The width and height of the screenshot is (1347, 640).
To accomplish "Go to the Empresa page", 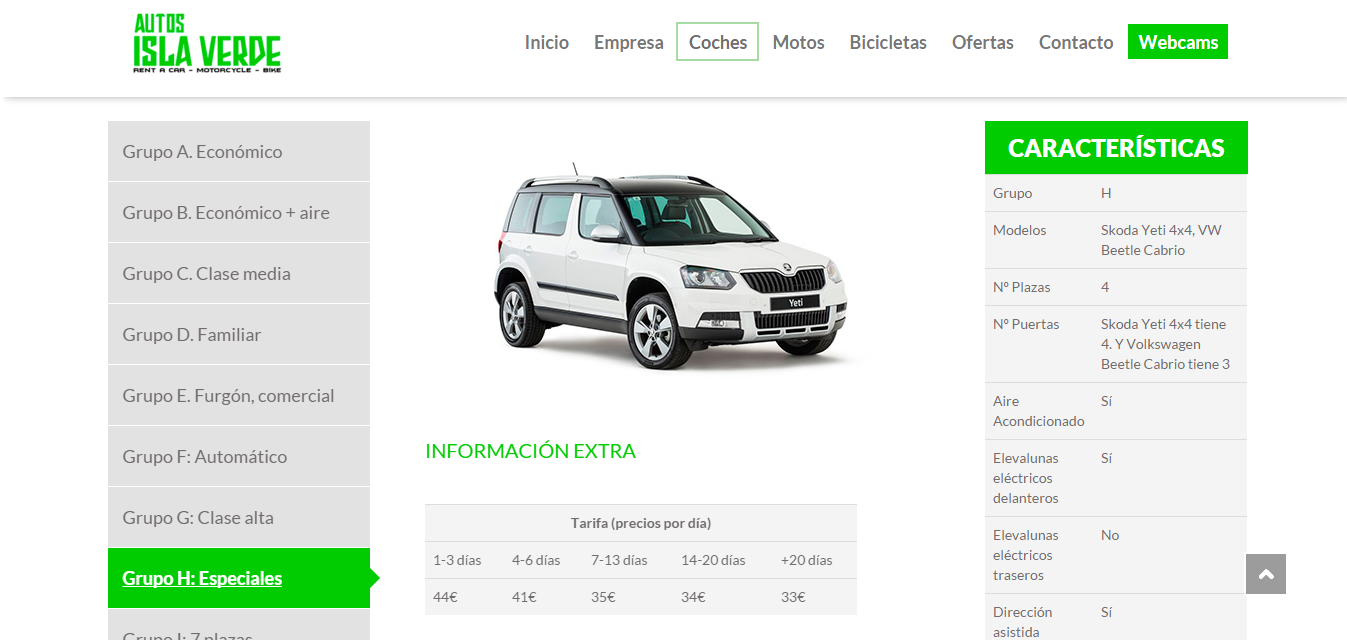I will [x=629, y=42].
